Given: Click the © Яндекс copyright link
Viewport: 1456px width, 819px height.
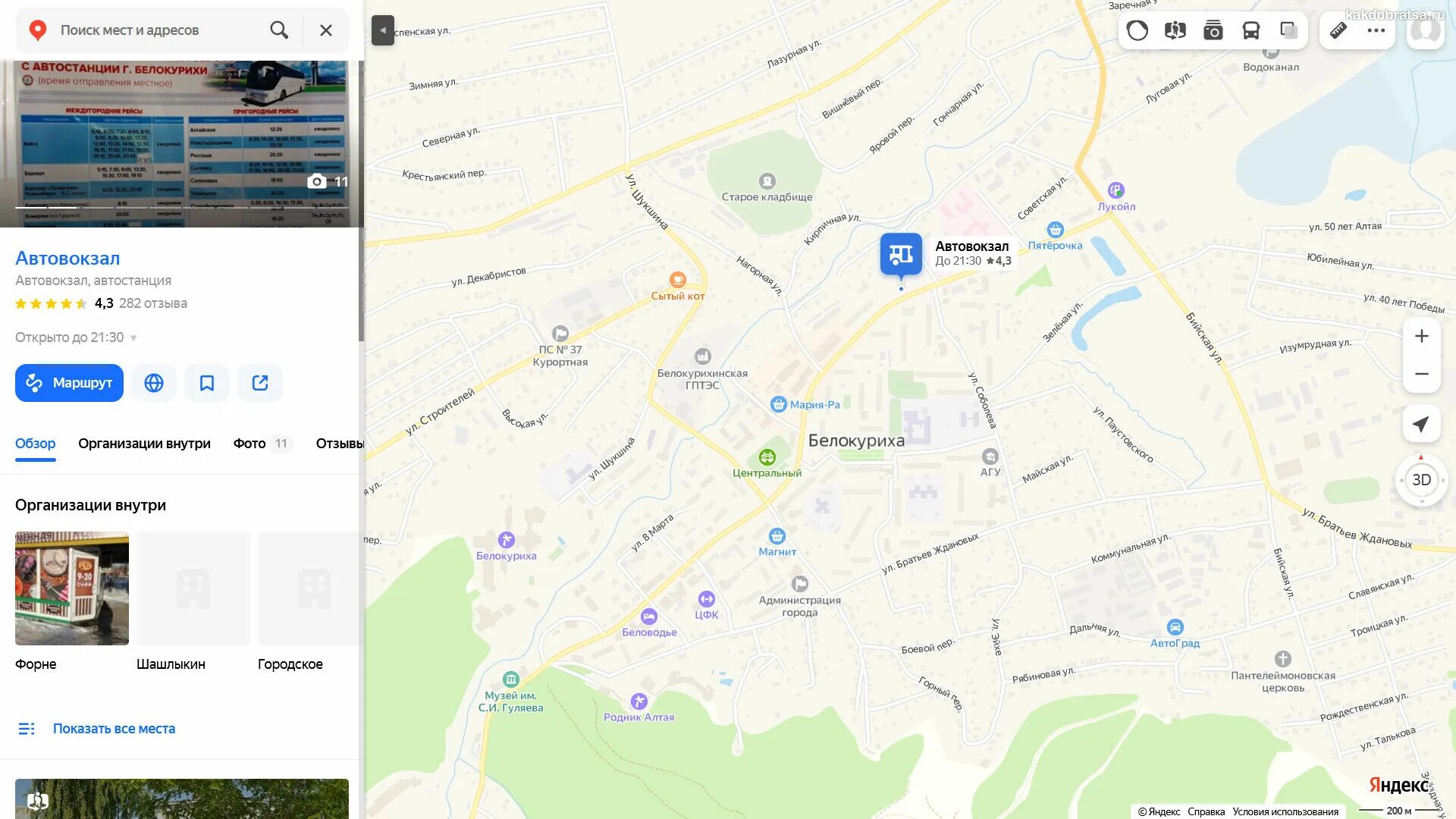Looking at the screenshot, I should 1159,811.
